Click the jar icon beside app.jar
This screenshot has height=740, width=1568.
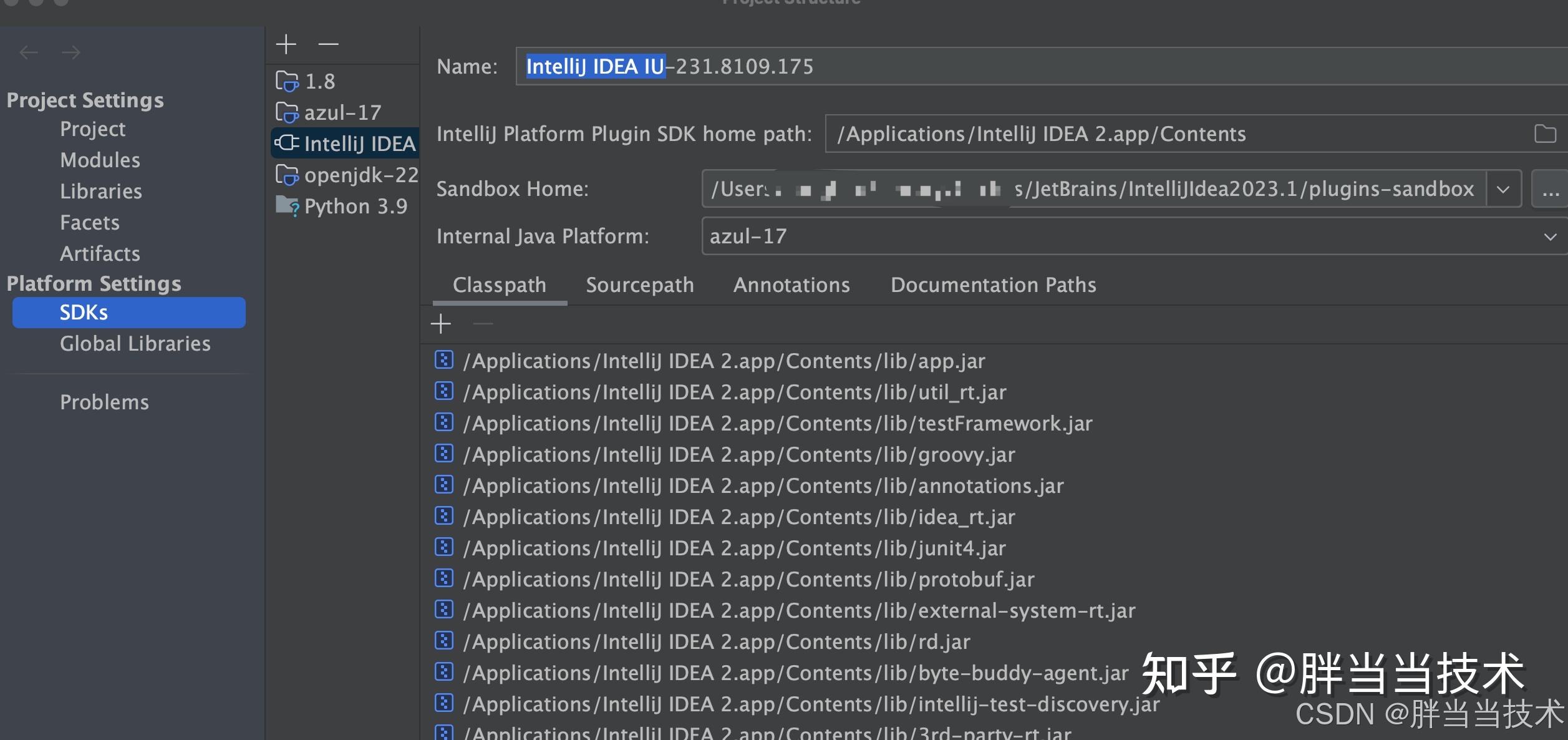443,360
